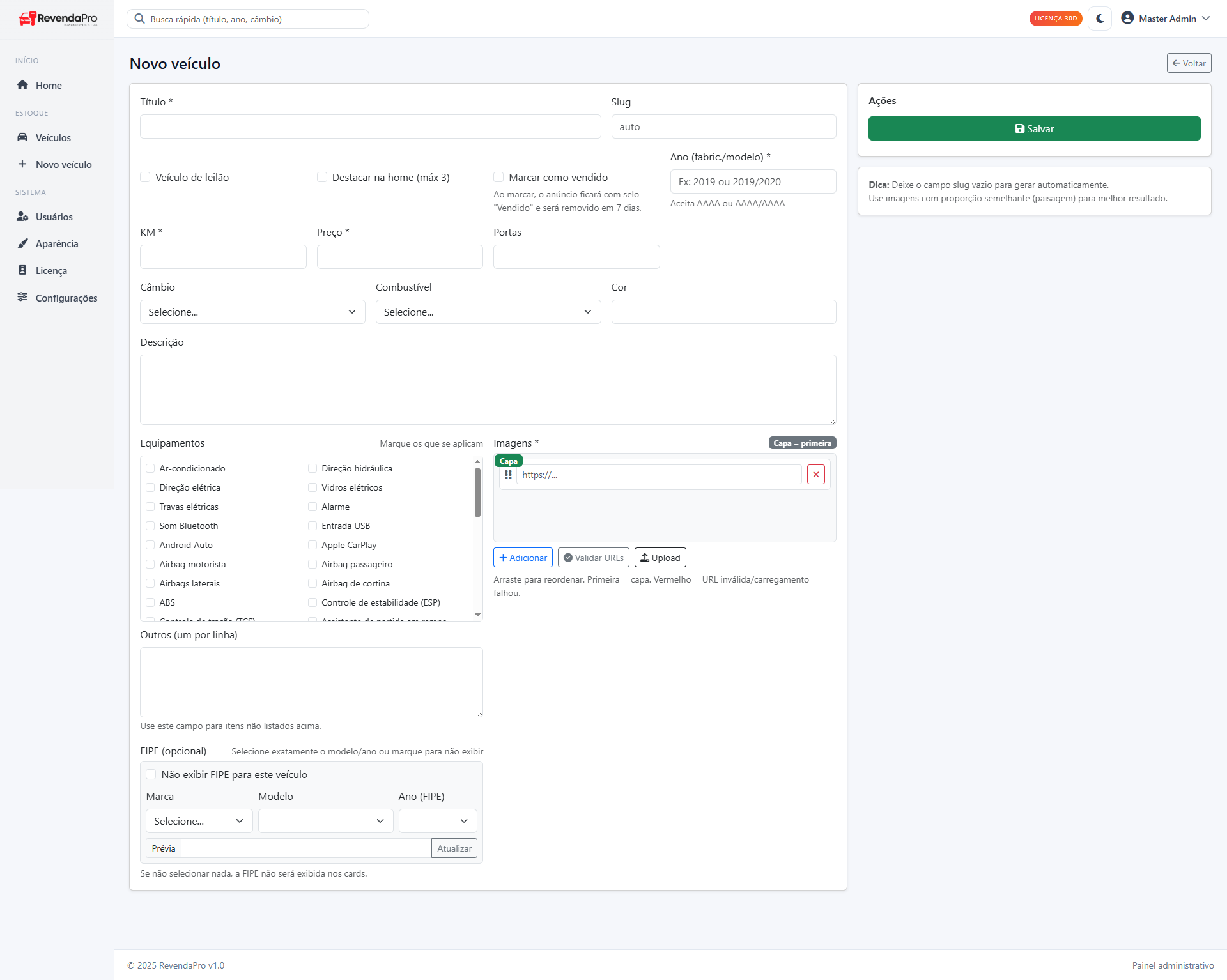Open Licença in the sidebar
This screenshot has height=980, width=1227.
[51, 271]
